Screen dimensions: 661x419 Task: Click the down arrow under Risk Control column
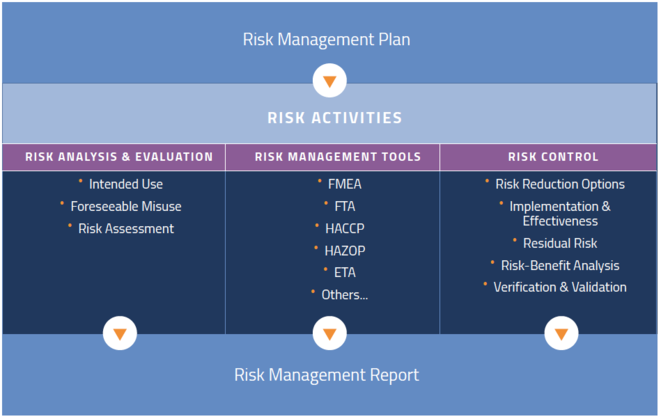560,333
